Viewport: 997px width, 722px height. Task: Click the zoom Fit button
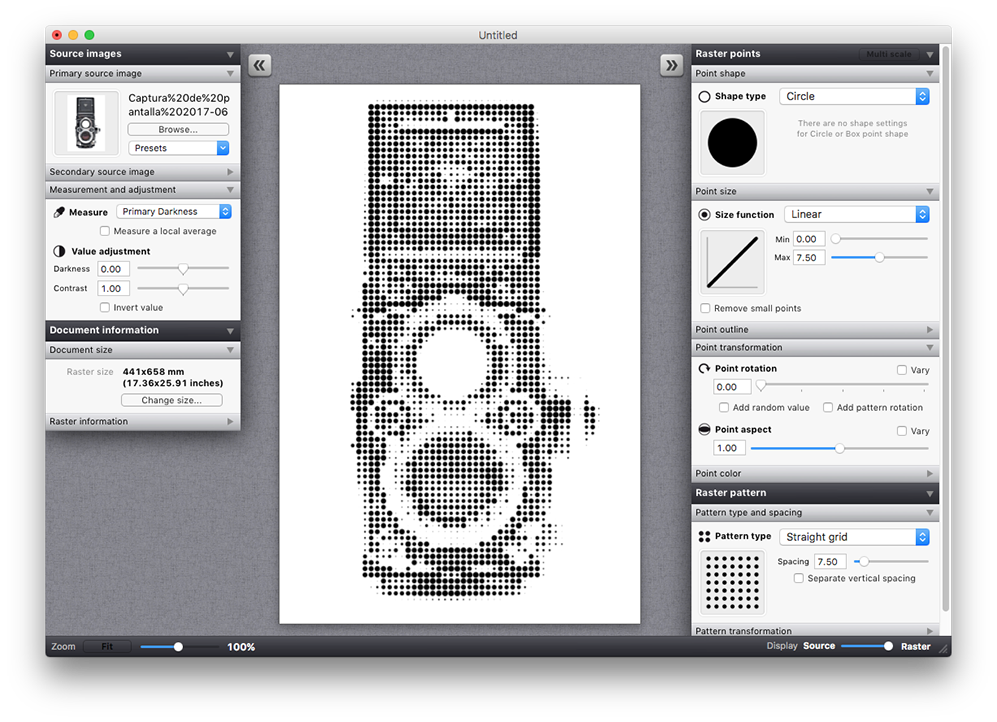coord(107,646)
